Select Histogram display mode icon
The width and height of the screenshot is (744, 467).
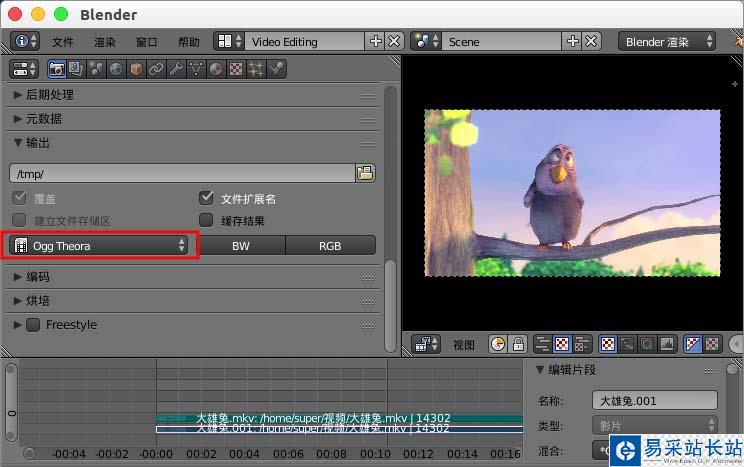point(667,344)
